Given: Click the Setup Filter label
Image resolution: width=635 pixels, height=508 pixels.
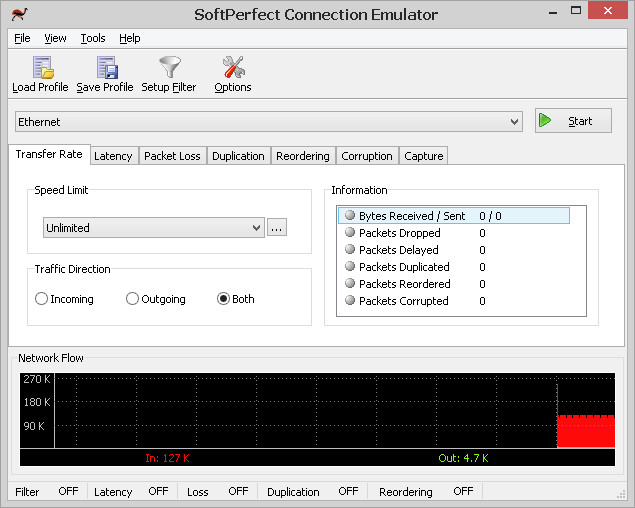Looking at the screenshot, I should [x=169, y=88].
